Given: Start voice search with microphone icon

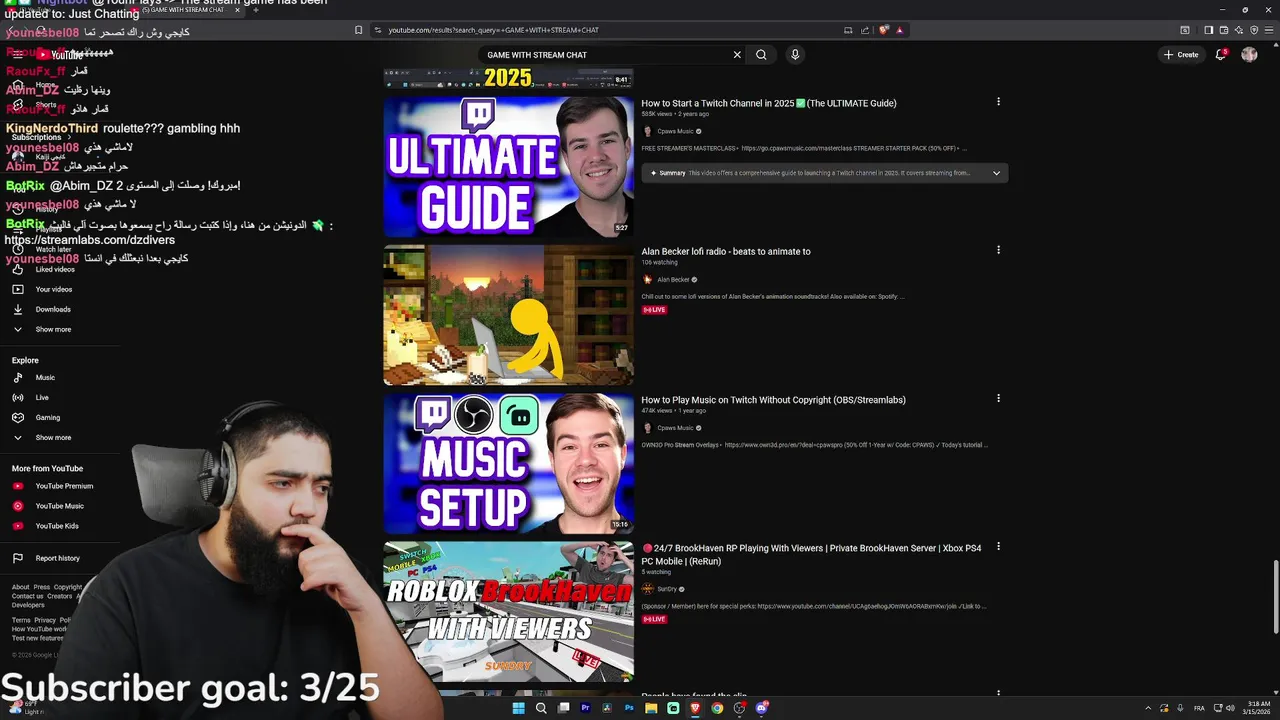Looking at the screenshot, I should (795, 55).
